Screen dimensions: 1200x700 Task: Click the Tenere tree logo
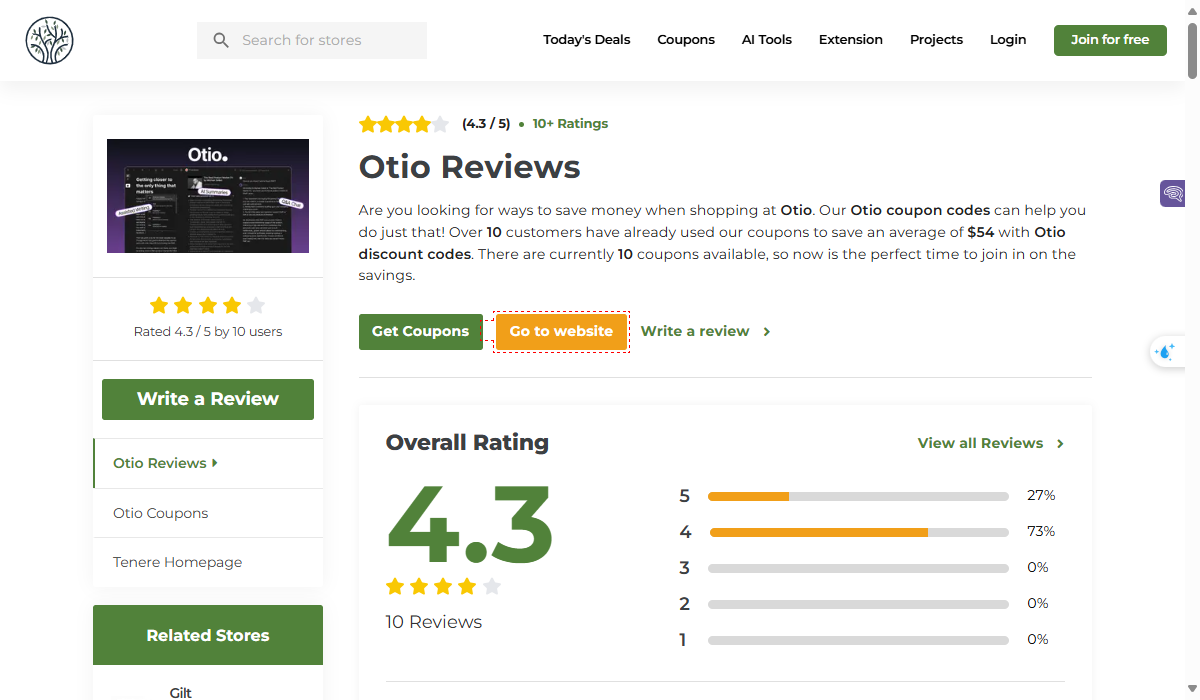pos(50,41)
